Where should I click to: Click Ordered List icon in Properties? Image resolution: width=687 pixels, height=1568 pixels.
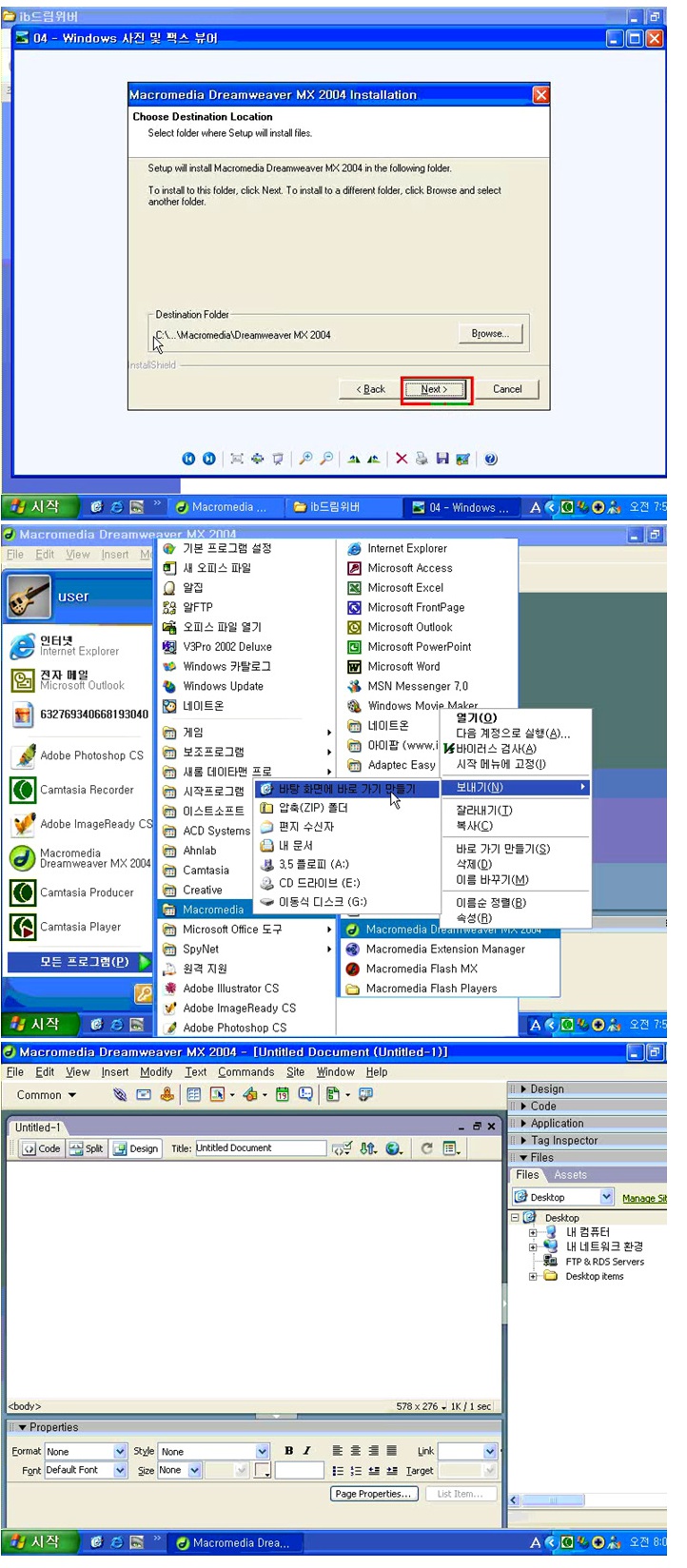(355, 1470)
